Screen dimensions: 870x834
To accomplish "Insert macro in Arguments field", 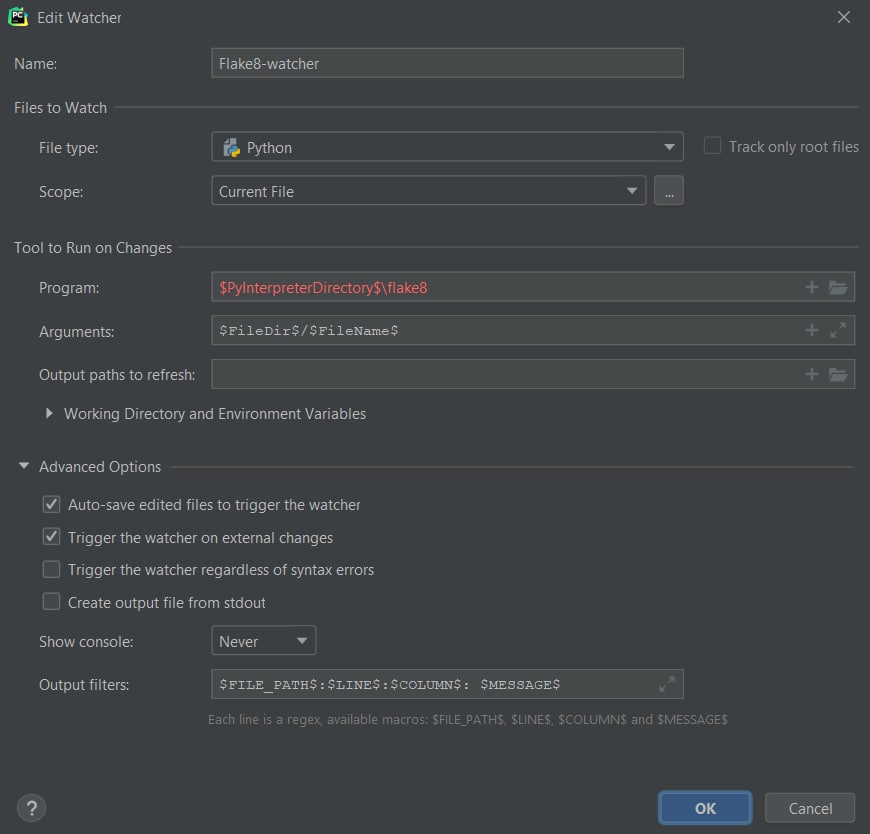I will (x=811, y=330).
